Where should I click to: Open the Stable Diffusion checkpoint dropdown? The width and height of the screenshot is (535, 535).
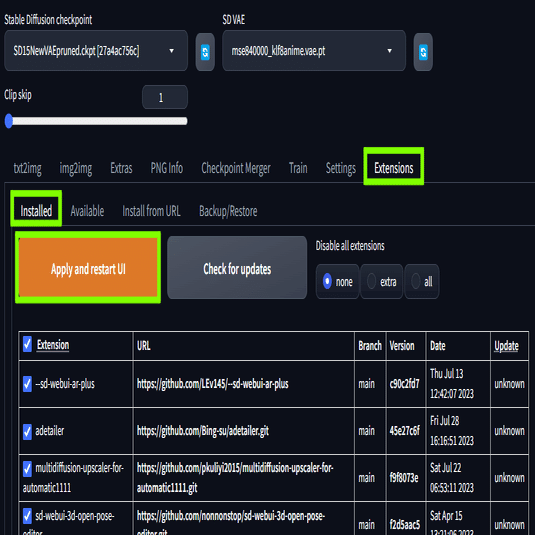click(x=96, y=51)
